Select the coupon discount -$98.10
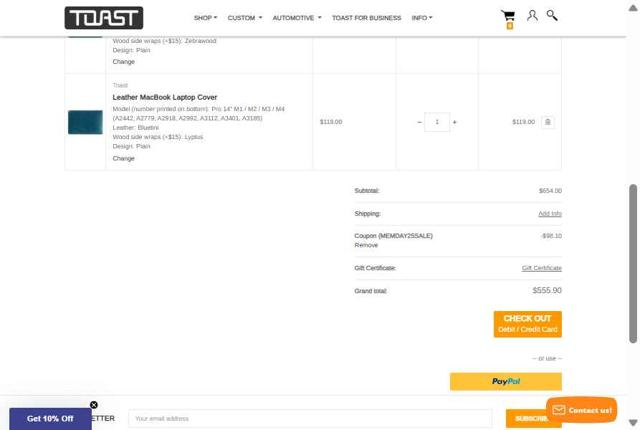Image resolution: width=640 pixels, height=430 pixels. (551, 236)
